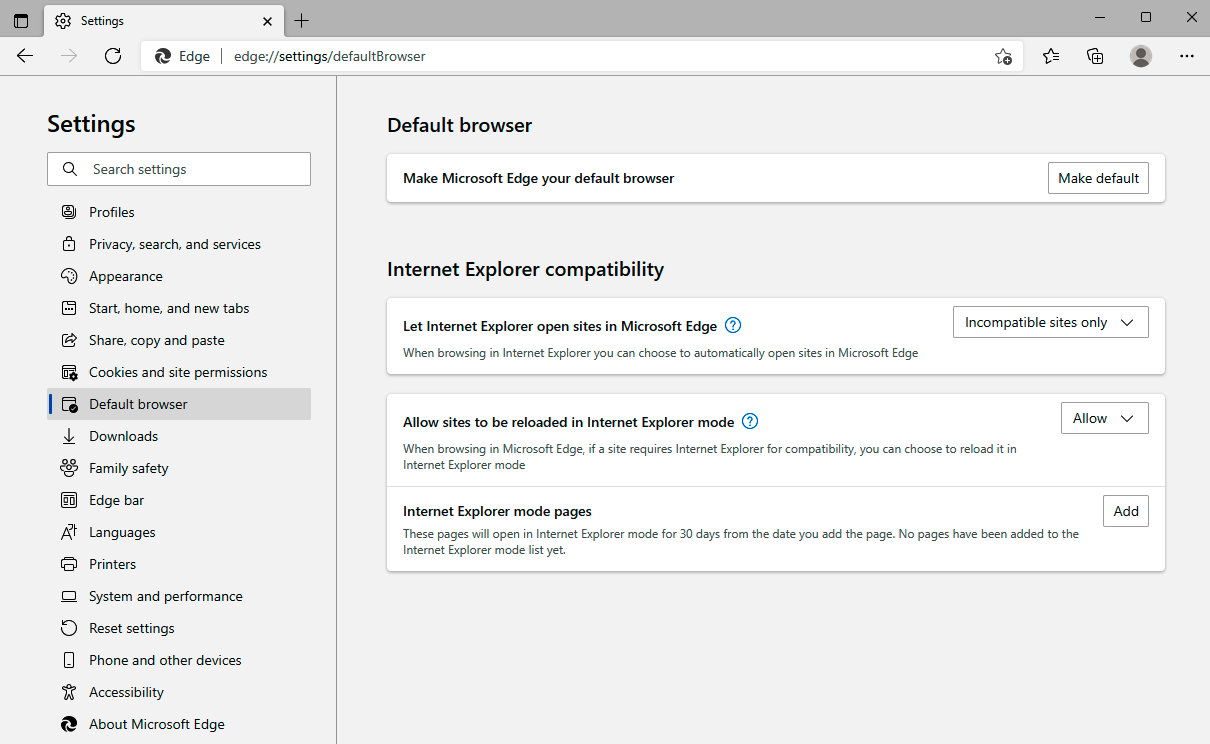Screen dimensions: 1210x744
Task: Open the Favorites list icon
Action: (1051, 56)
